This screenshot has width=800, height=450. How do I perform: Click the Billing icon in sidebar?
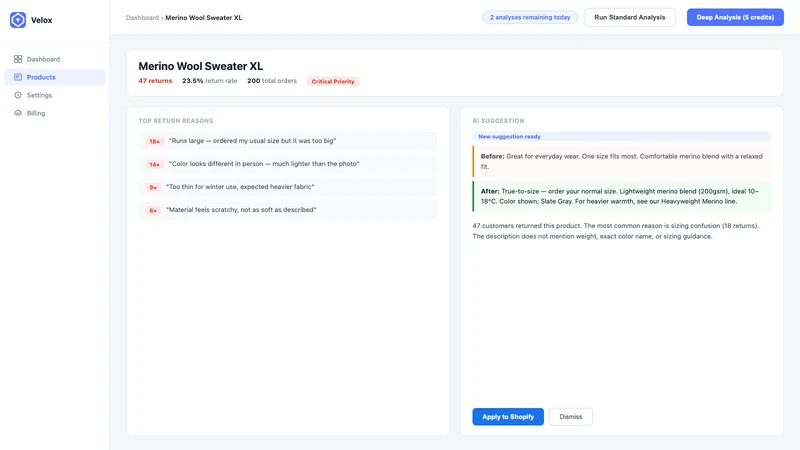18,113
